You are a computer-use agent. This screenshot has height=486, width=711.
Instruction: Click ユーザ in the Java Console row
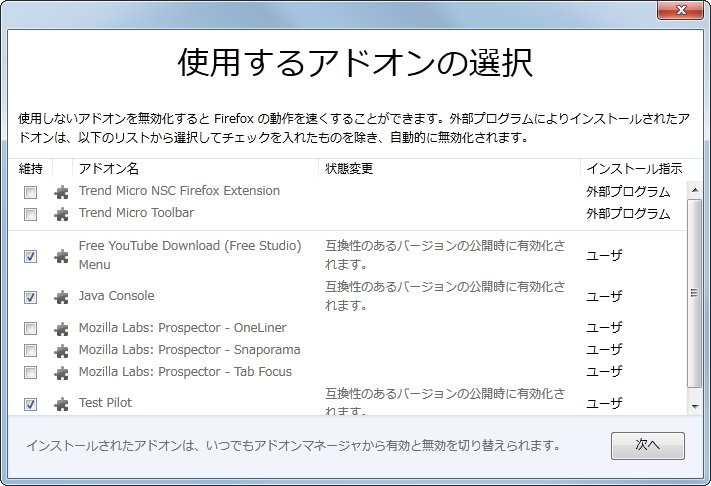(x=604, y=296)
